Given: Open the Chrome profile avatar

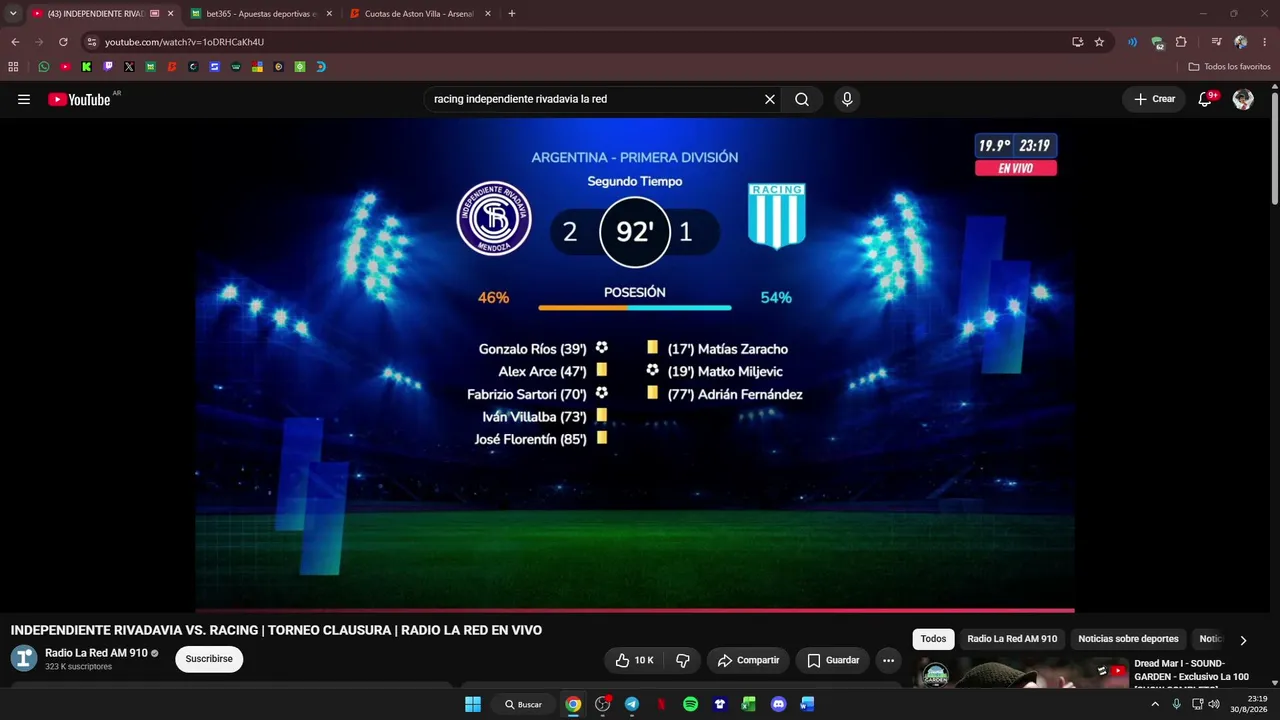Looking at the screenshot, I should [1241, 42].
